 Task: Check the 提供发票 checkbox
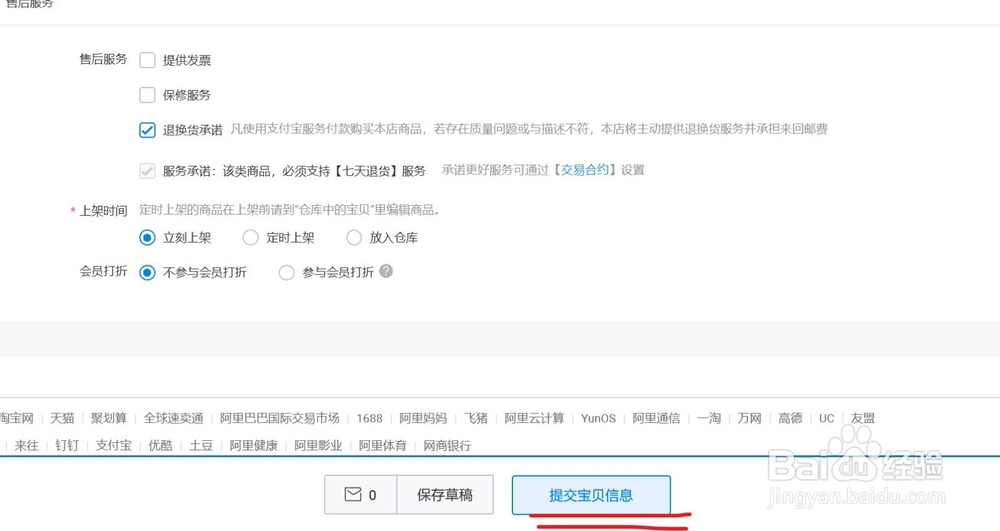pos(147,60)
